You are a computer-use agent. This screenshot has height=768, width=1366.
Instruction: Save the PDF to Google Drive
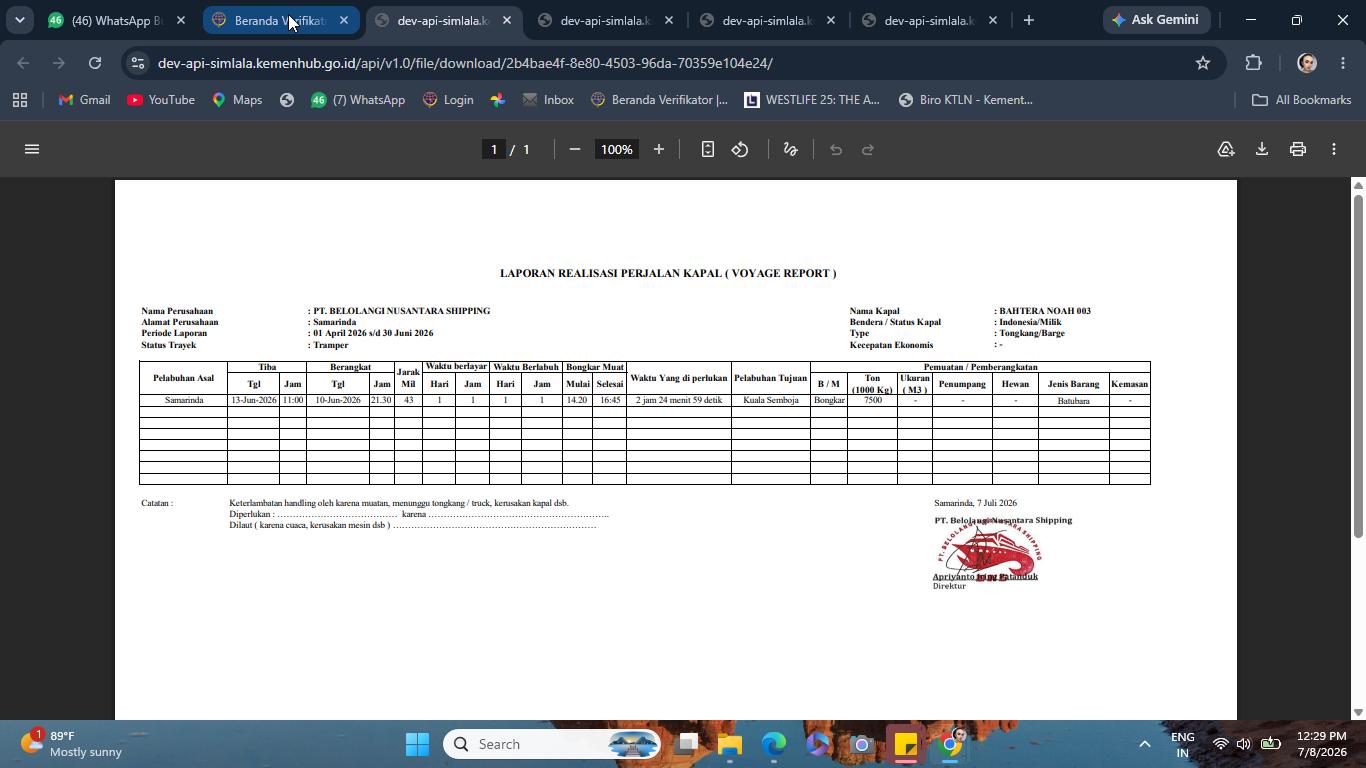[1226, 149]
